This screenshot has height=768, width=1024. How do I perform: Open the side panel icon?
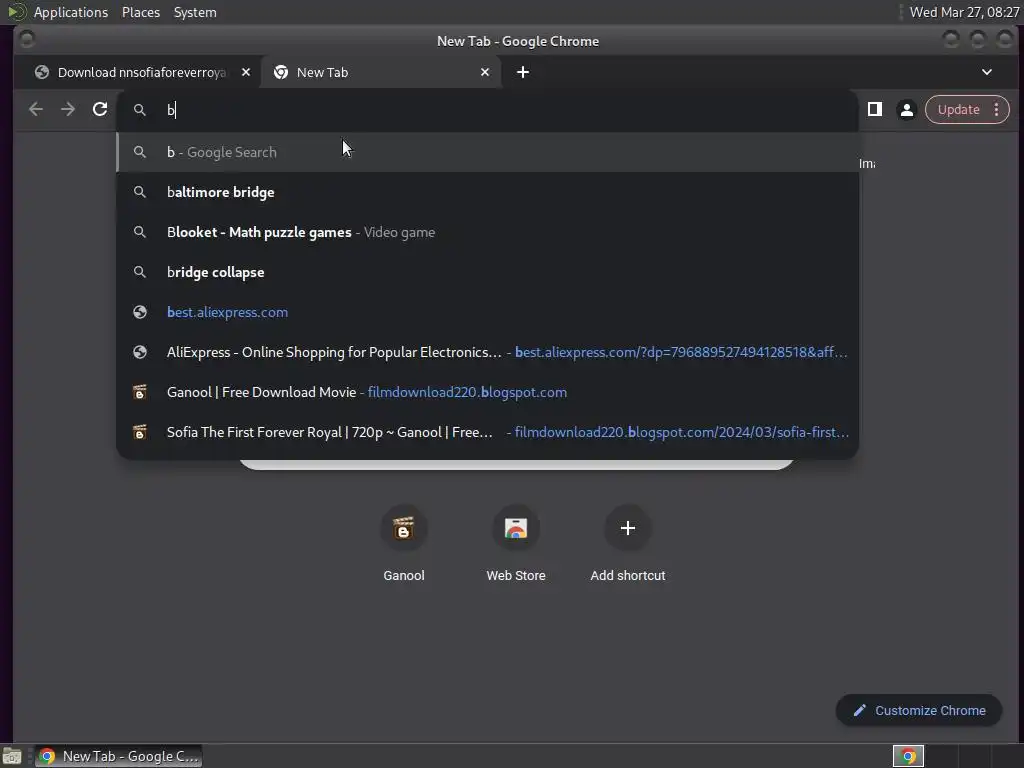click(x=874, y=110)
